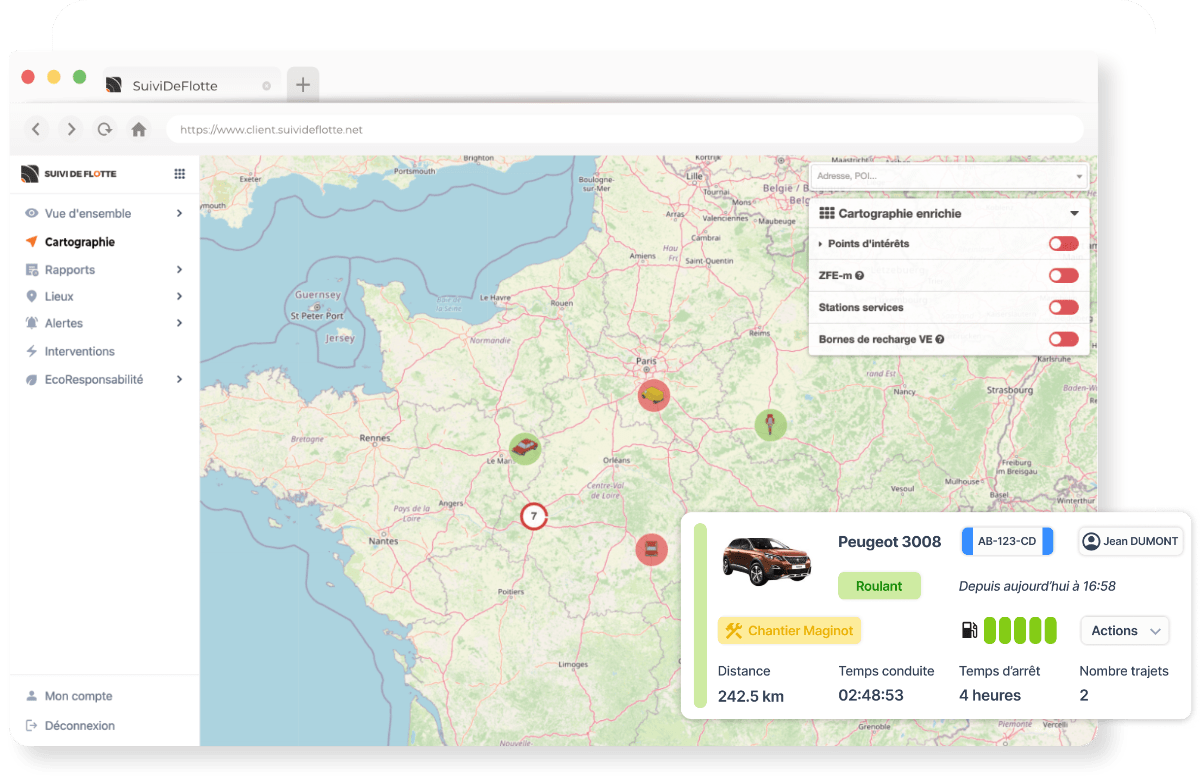Click the cluster marker labeled 7
1200x783 pixels.
pyautogui.click(x=534, y=516)
